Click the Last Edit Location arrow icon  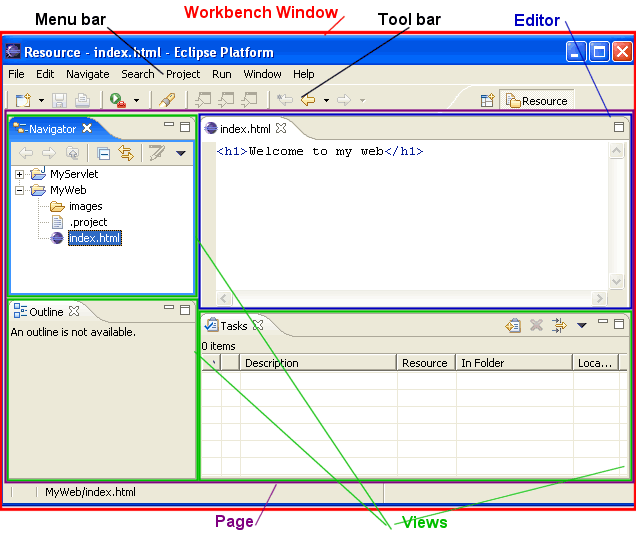[x=285, y=99]
